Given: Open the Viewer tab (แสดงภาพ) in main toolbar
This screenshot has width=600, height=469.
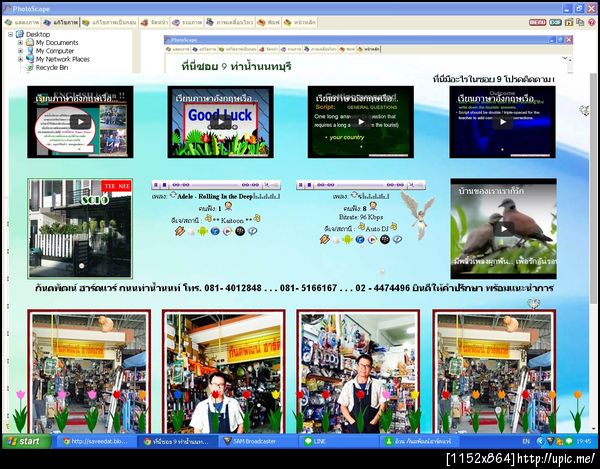Looking at the screenshot, I should coord(22,23).
